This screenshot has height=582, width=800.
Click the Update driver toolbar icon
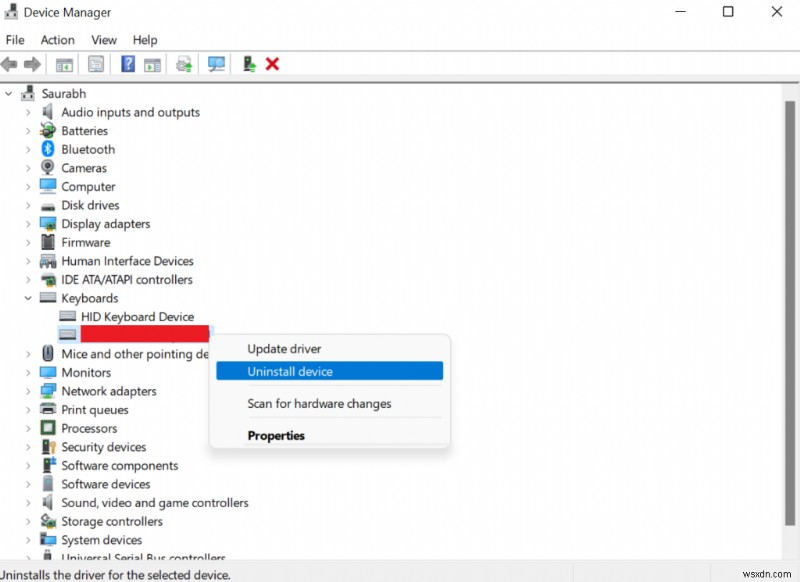tap(184, 64)
